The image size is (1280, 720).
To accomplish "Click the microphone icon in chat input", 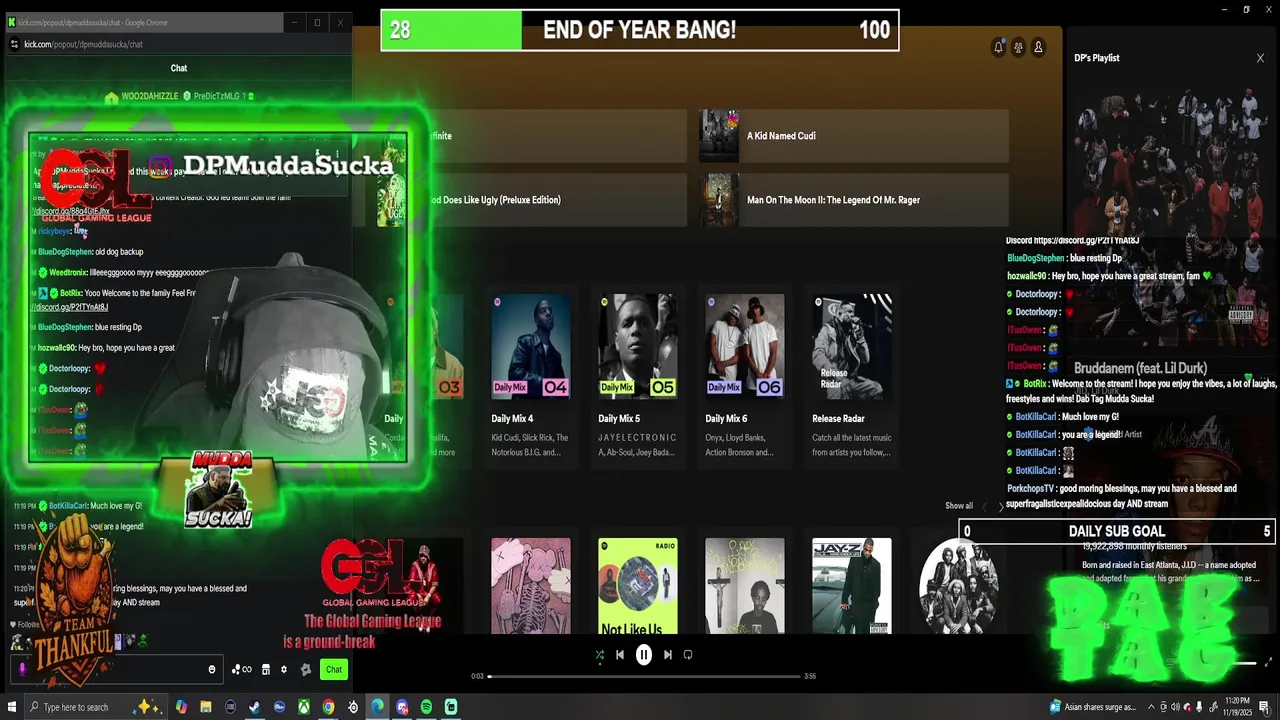I will coord(22,670).
